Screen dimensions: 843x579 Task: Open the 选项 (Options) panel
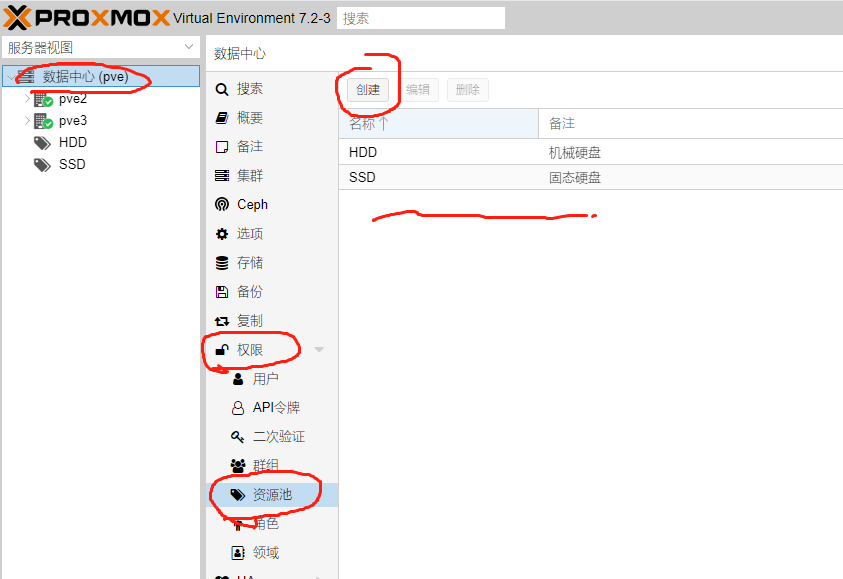pos(248,233)
